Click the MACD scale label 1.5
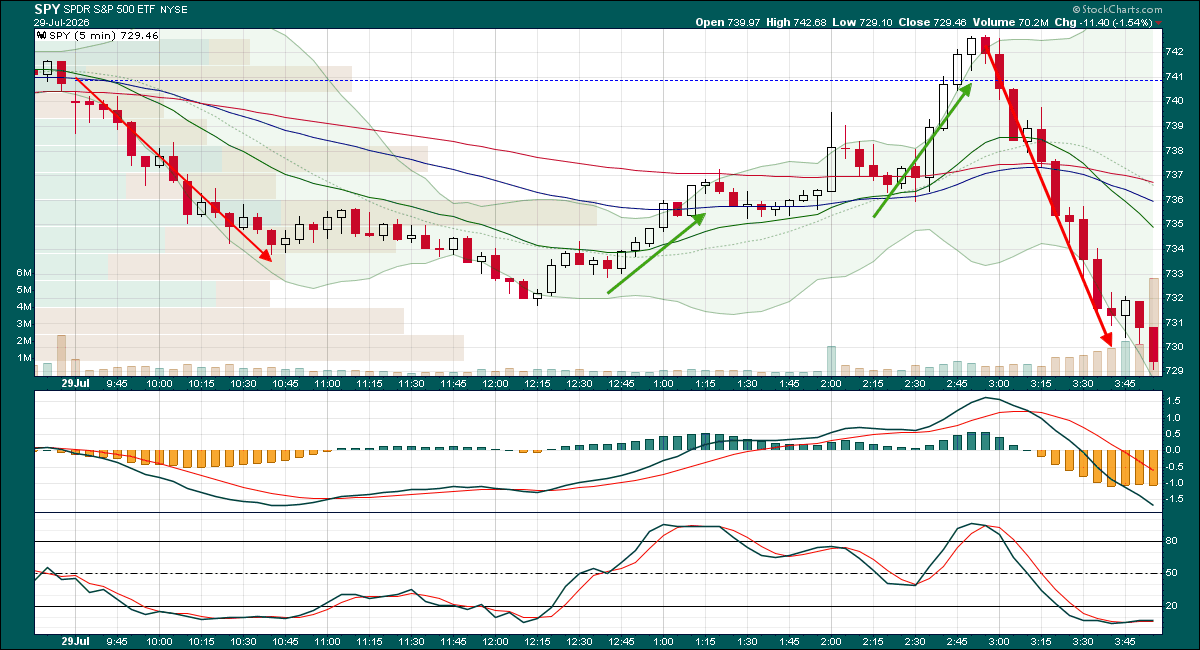This screenshot has height=650, width=1200. tap(1174, 401)
